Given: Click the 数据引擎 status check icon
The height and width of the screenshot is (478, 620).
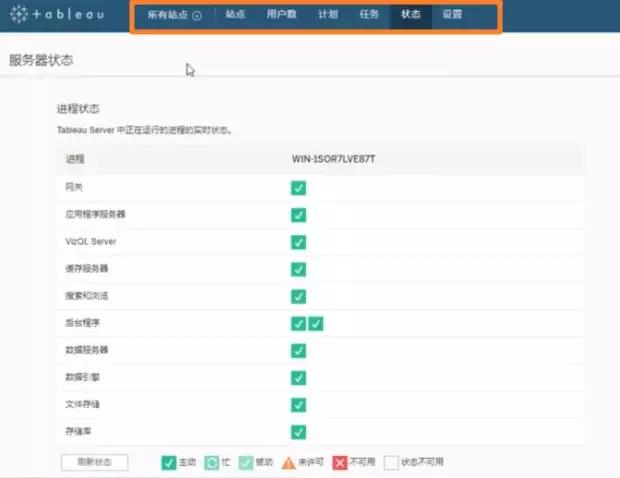Looking at the screenshot, I should coord(298,377).
